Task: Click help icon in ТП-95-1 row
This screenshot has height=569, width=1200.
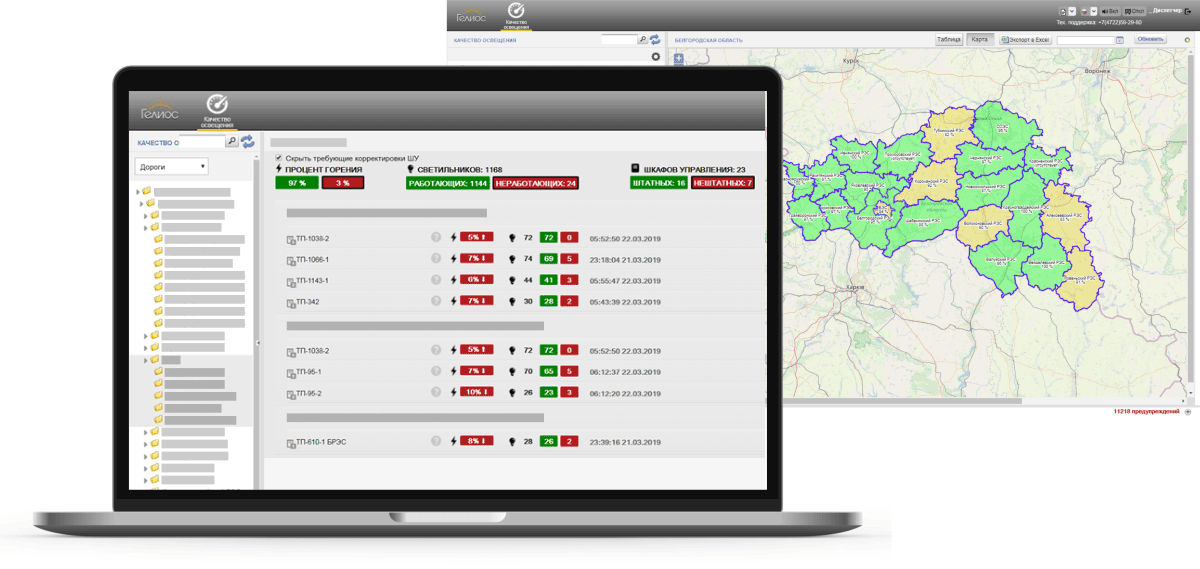Action: (x=436, y=371)
